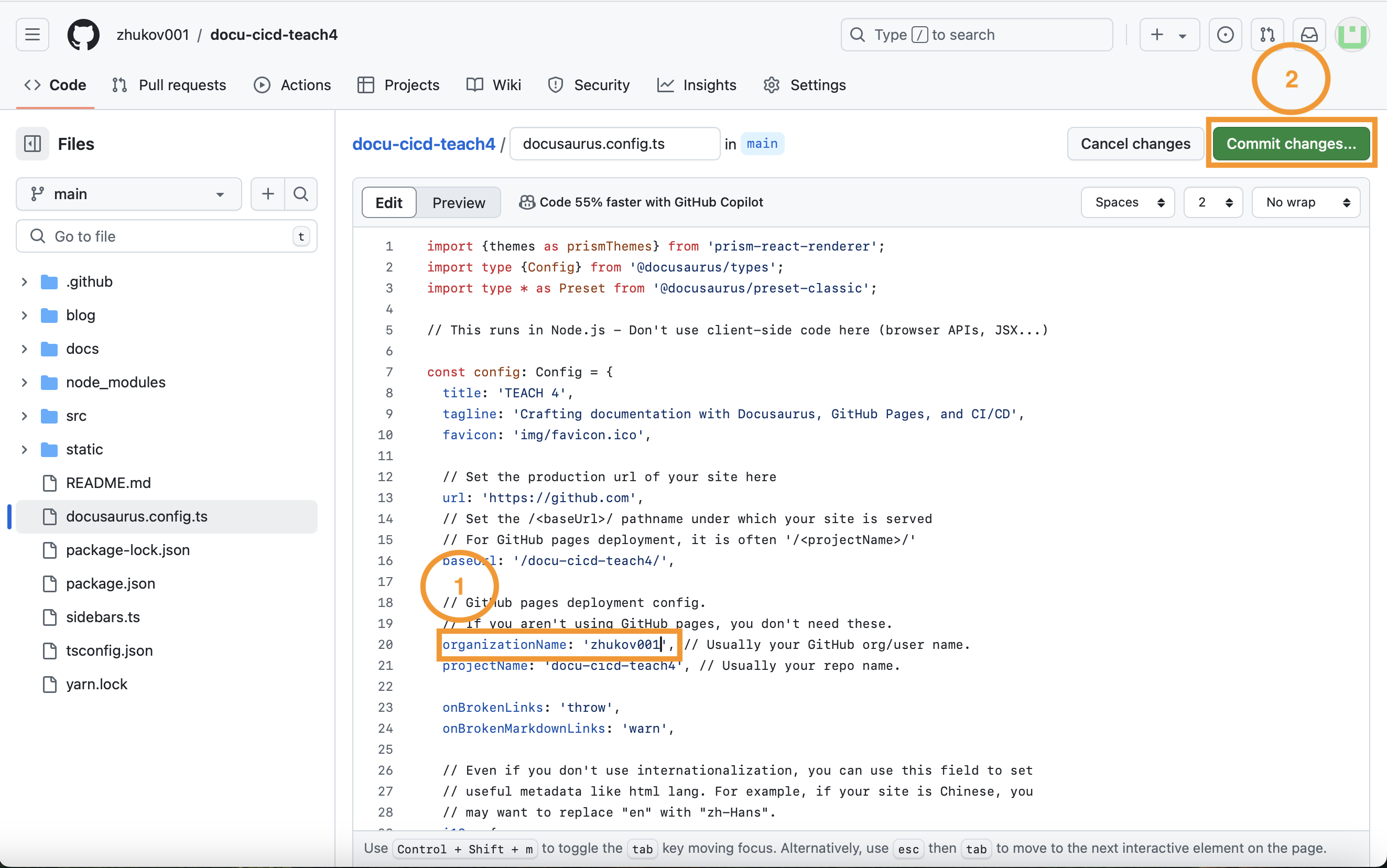The height and width of the screenshot is (868, 1387).
Task: Open the Spaces indent mode dropdown
Action: click(x=1128, y=202)
